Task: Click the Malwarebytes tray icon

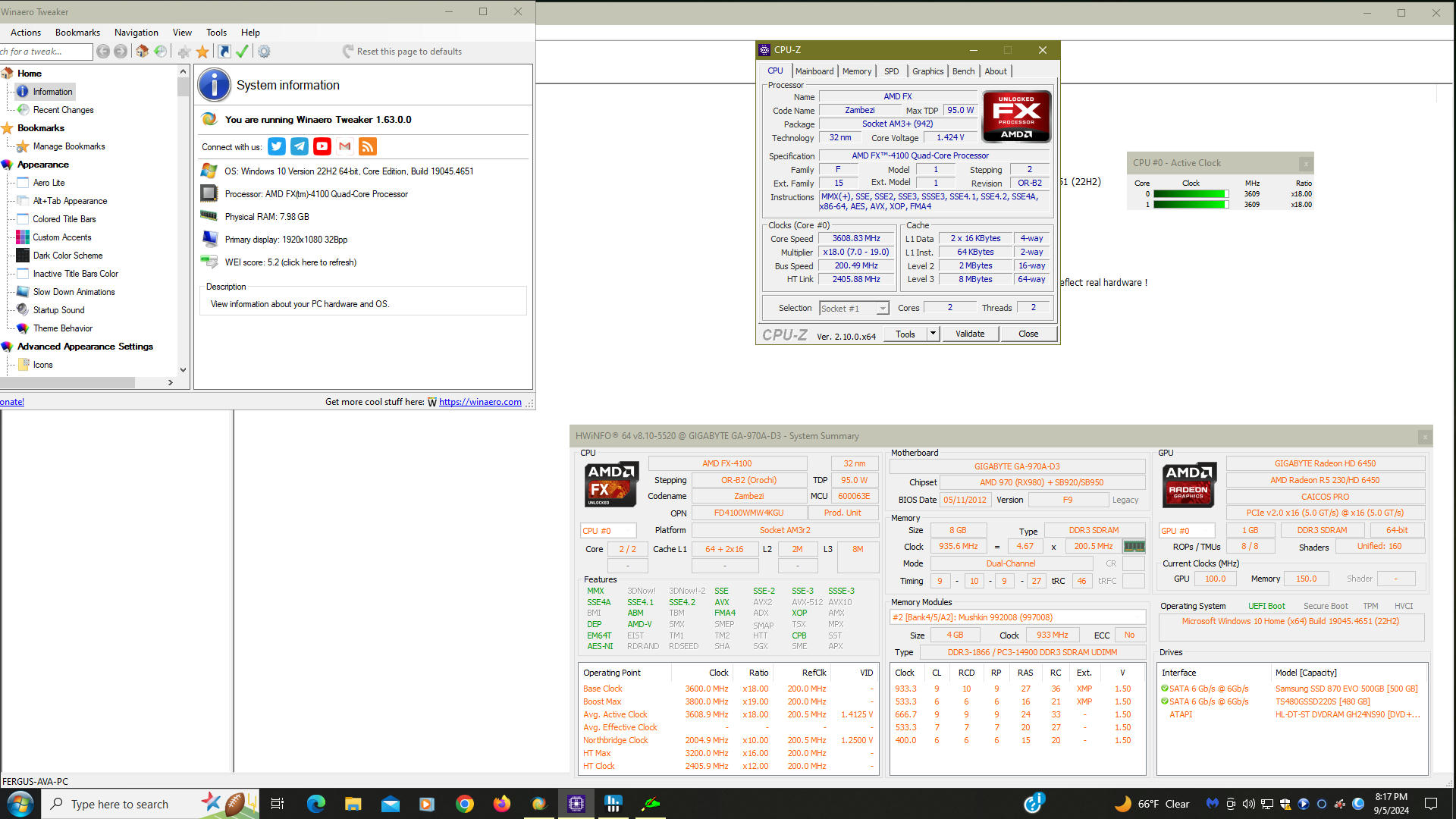Action: click(x=1212, y=804)
